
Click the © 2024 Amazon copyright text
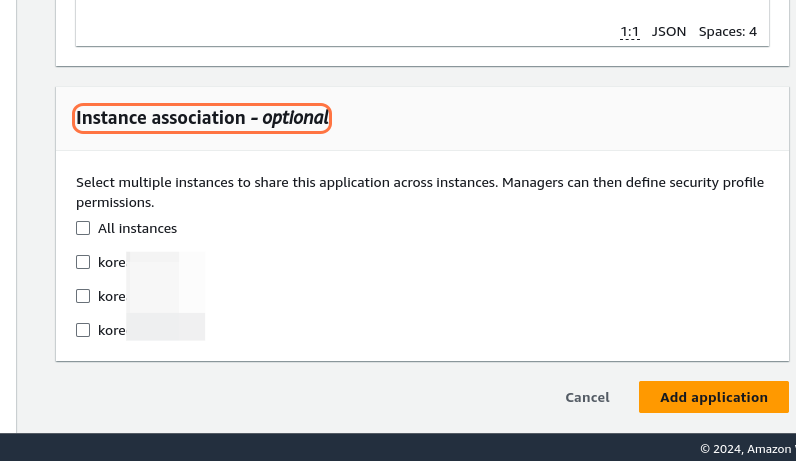coord(747,449)
